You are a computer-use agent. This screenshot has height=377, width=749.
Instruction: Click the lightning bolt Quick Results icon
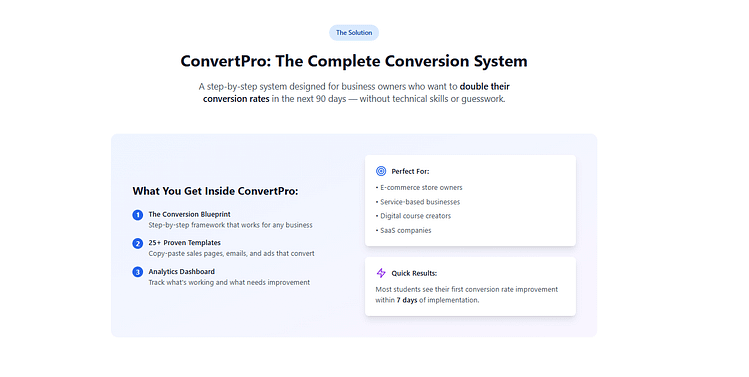[381, 273]
